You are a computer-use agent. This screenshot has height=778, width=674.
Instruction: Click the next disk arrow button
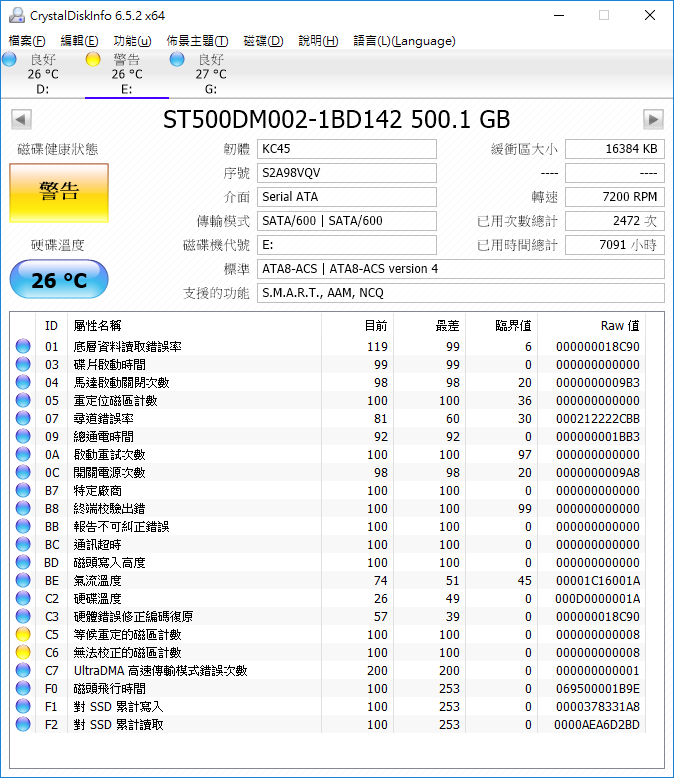(653, 120)
